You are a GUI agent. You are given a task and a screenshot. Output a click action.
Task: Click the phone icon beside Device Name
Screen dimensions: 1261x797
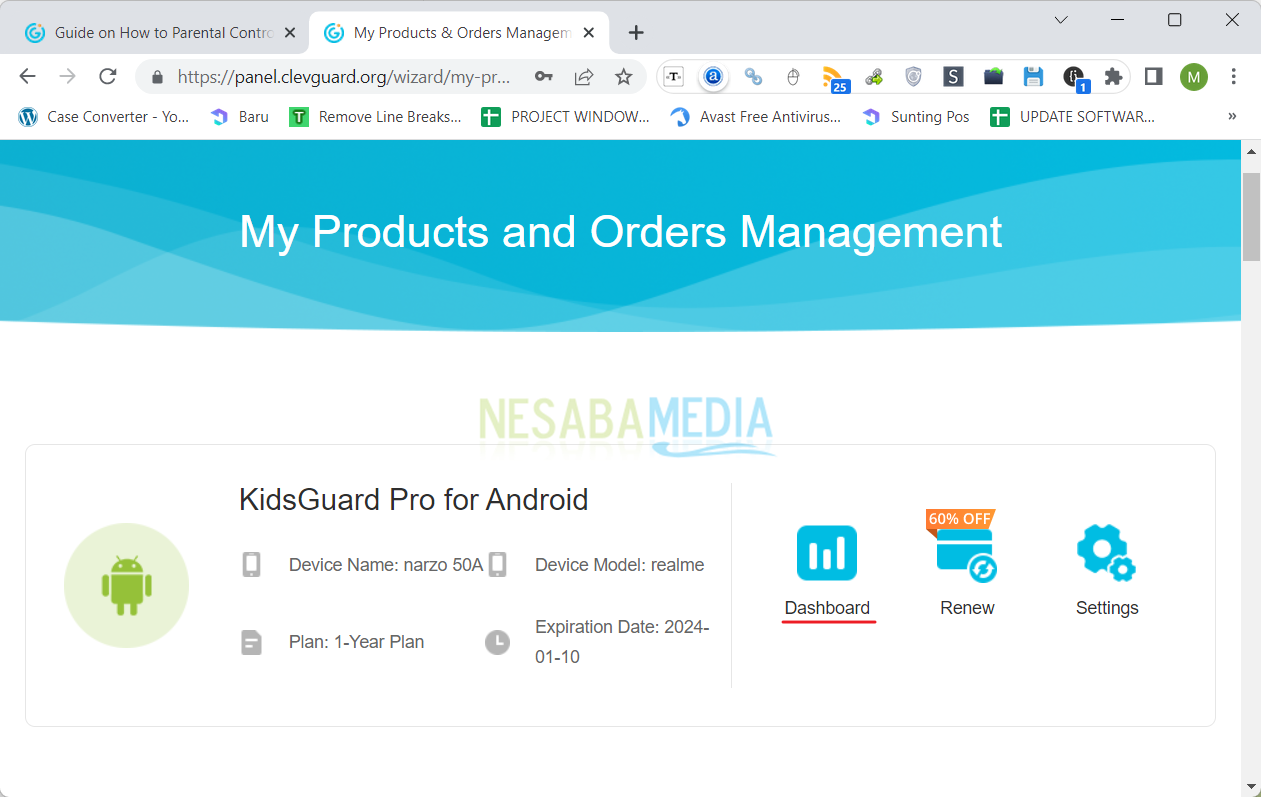[x=251, y=565]
